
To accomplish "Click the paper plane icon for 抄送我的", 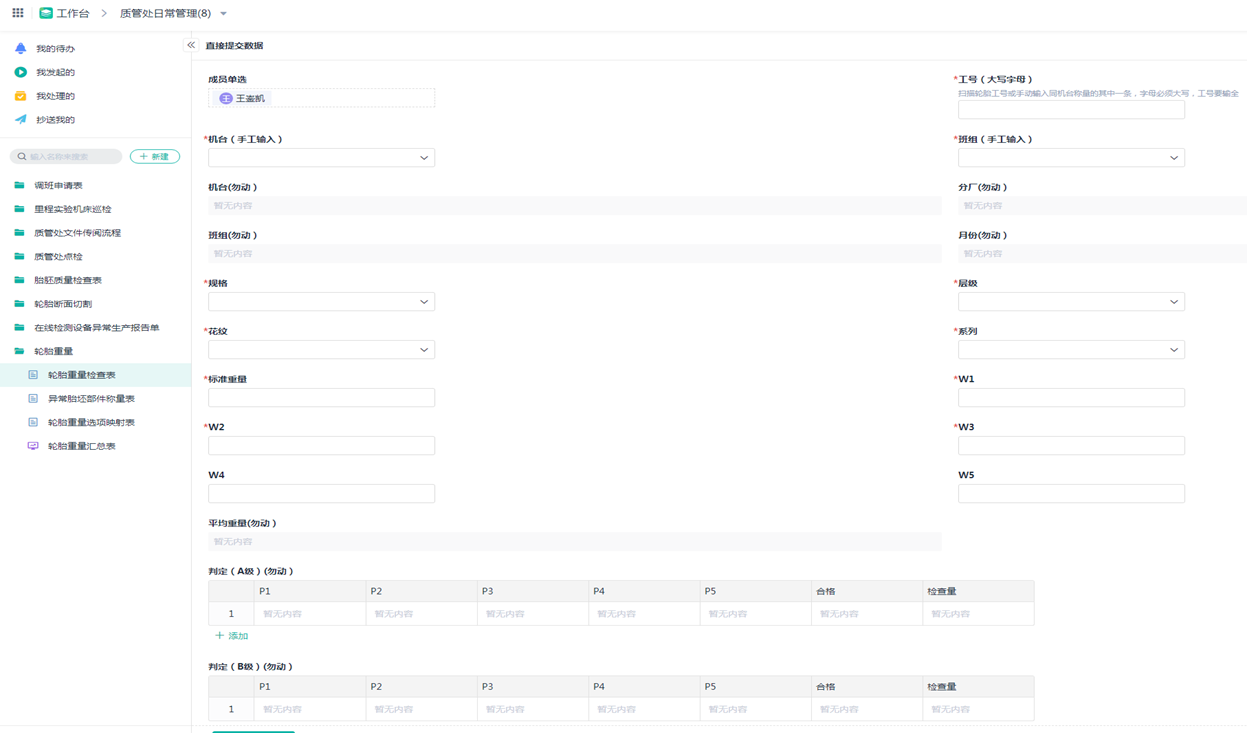I will 20,119.
